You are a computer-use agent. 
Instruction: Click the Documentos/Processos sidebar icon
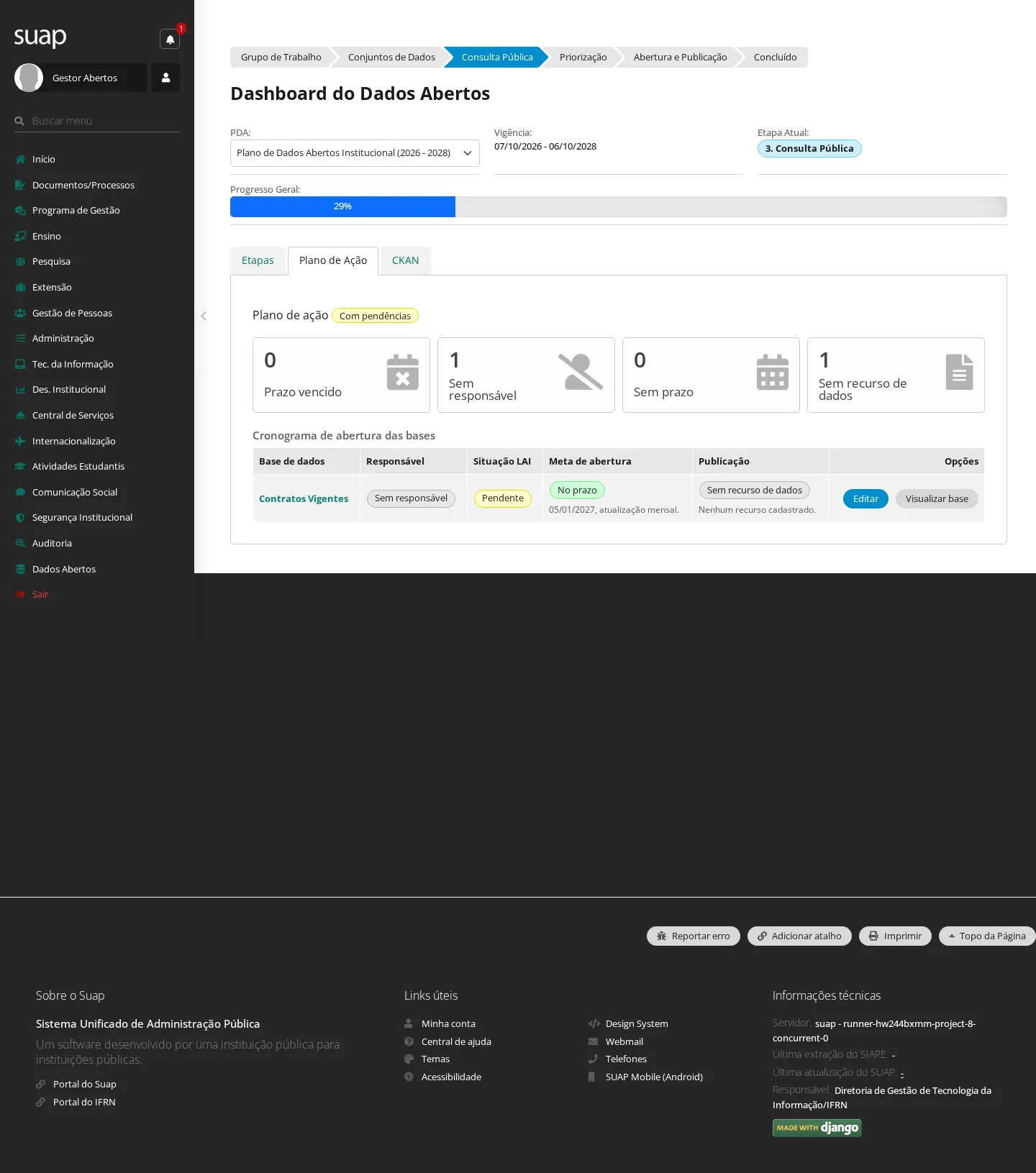pos(20,185)
